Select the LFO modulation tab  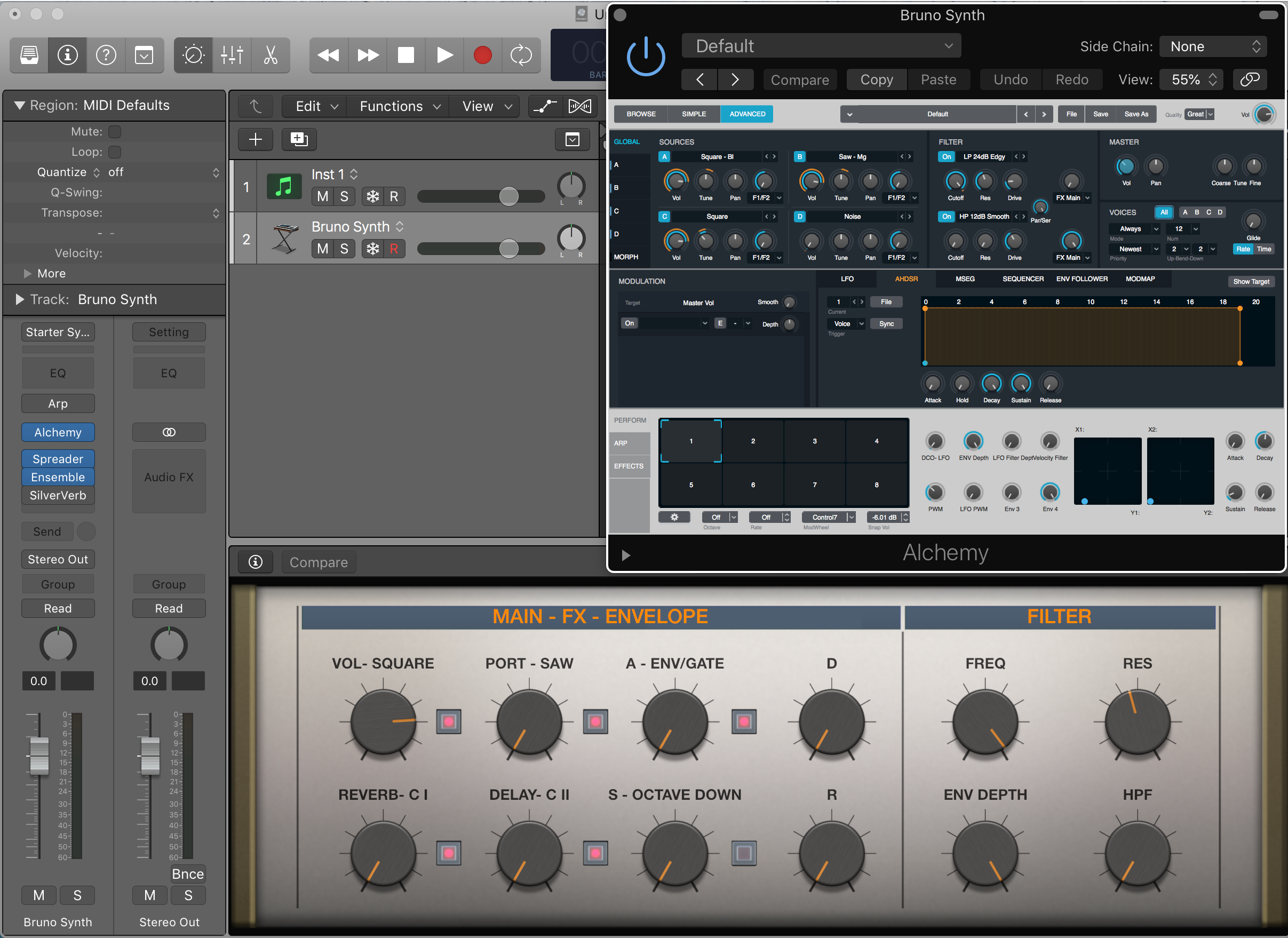[x=847, y=279]
